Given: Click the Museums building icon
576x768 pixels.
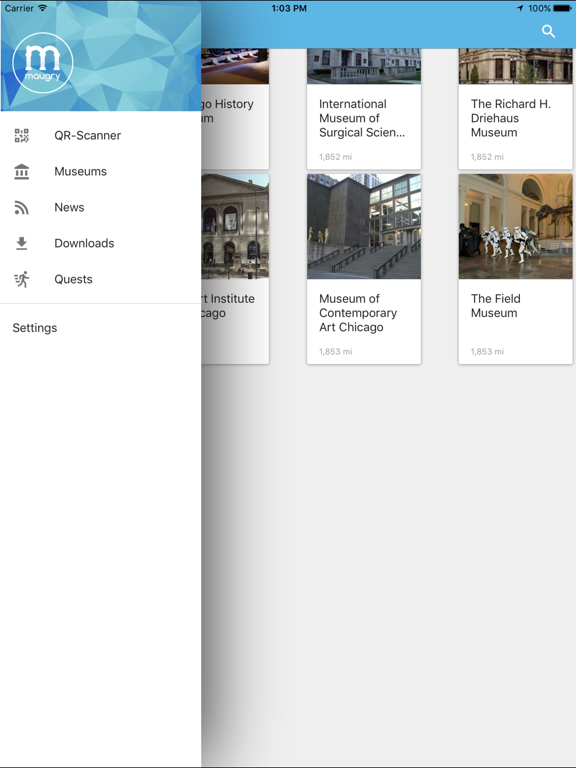Looking at the screenshot, I should [x=22, y=171].
